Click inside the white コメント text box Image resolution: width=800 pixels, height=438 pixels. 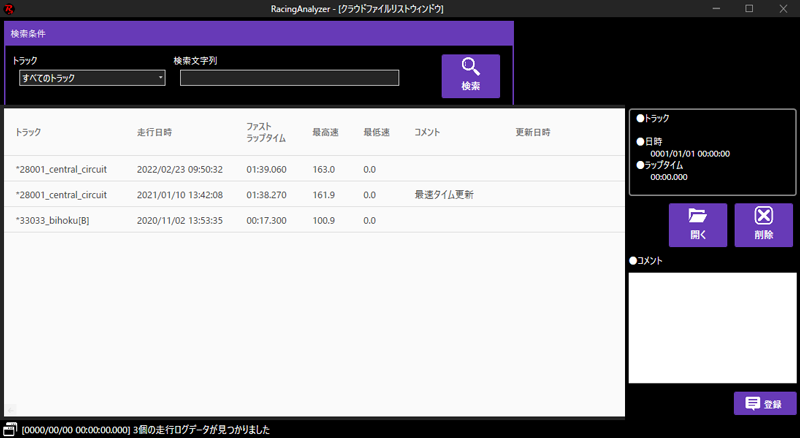(x=711, y=327)
